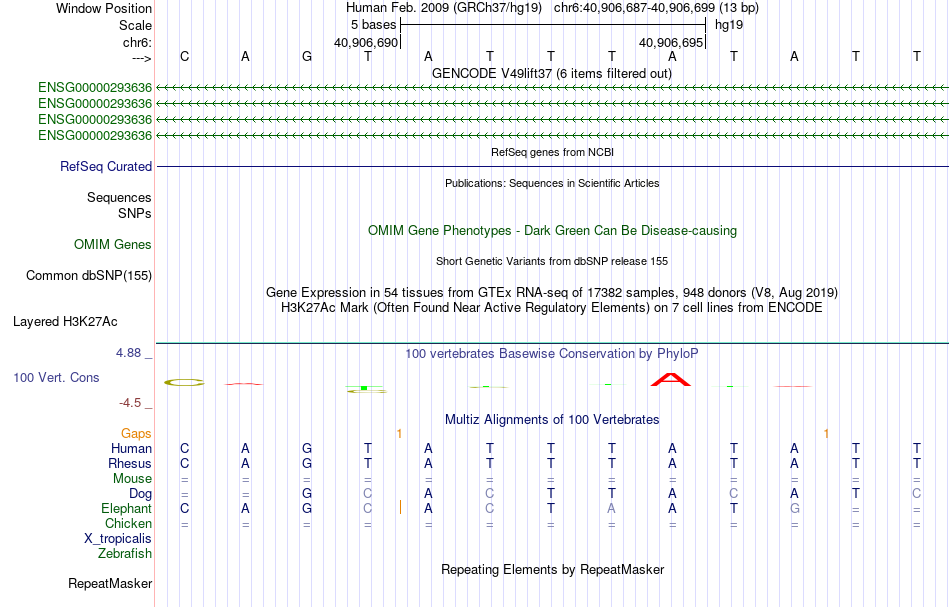Click the faded A in the Elephant row
This screenshot has width=950, height=607.
click(x=611, y=508)
